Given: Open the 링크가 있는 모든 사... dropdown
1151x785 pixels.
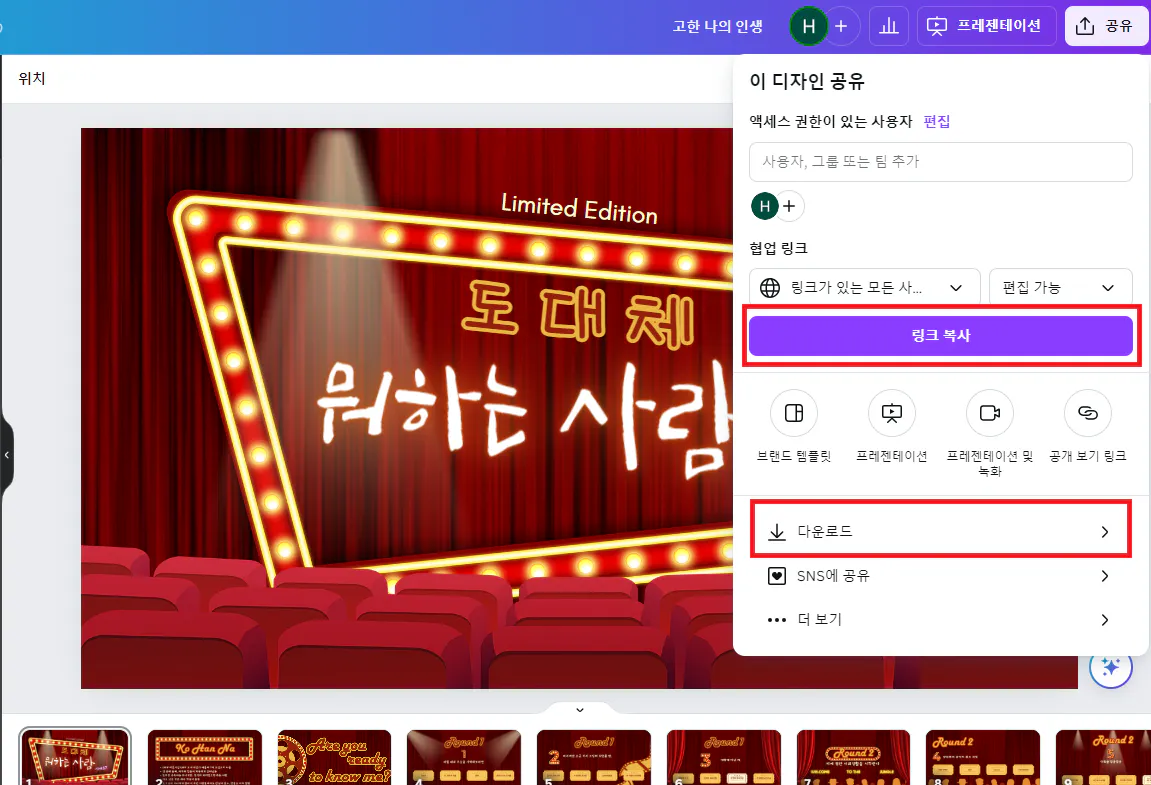Looking at the screenshot, I should [865, 287].
